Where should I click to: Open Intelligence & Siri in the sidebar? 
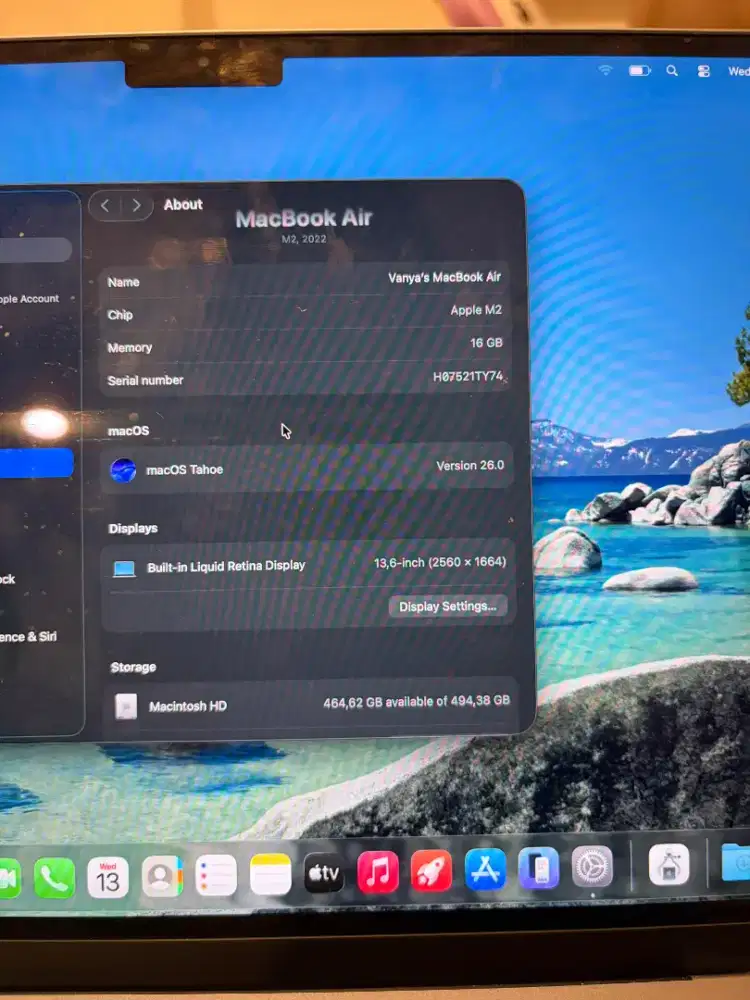(x=28, y=636)
